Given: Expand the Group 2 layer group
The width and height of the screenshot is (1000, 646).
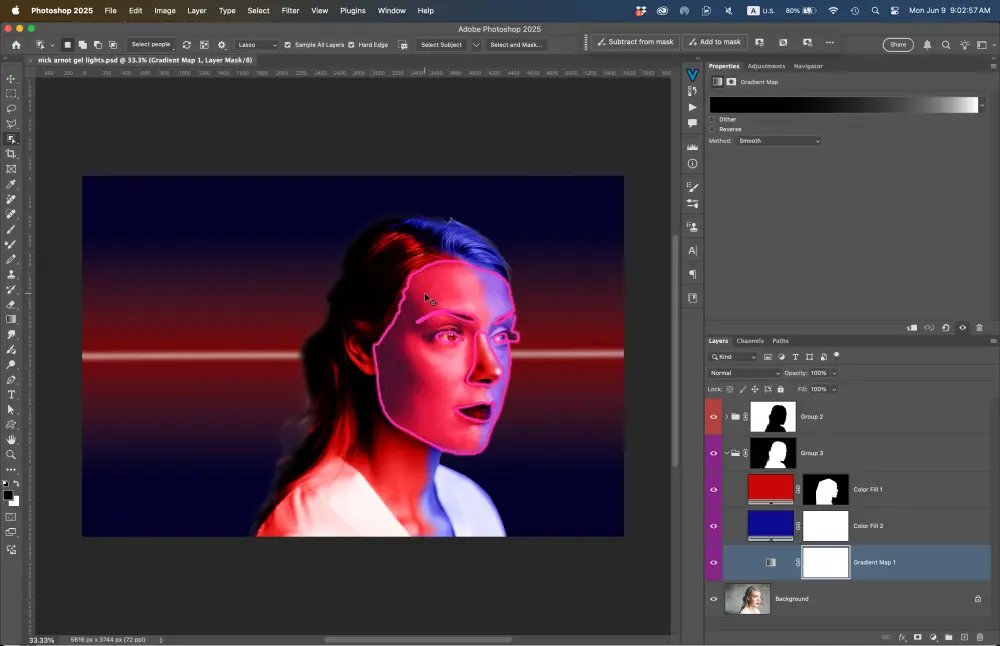Looking at the screenshot, I should pos(726,417).
